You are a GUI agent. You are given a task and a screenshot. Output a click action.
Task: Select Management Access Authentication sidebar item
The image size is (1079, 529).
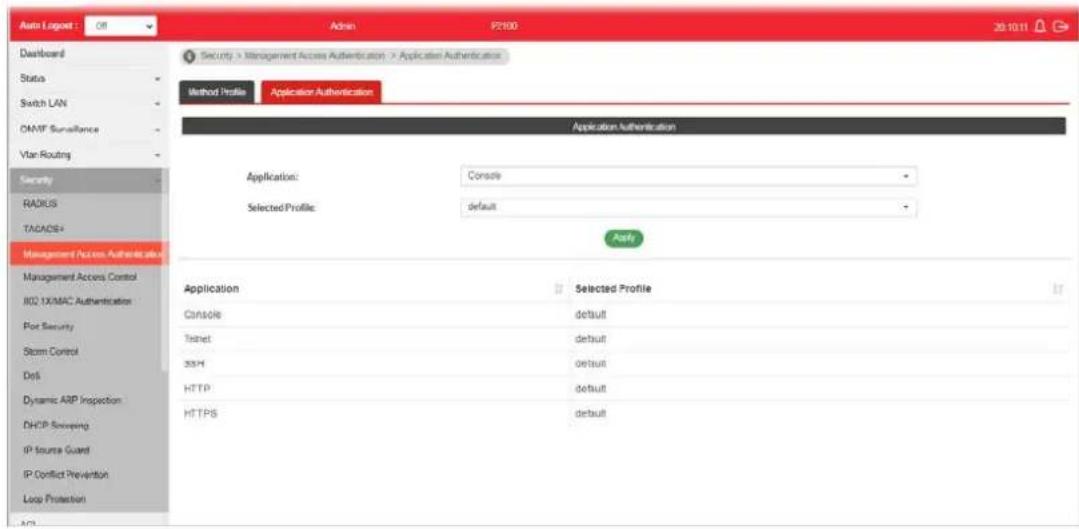pyautogui.click(x=89, y=254)
